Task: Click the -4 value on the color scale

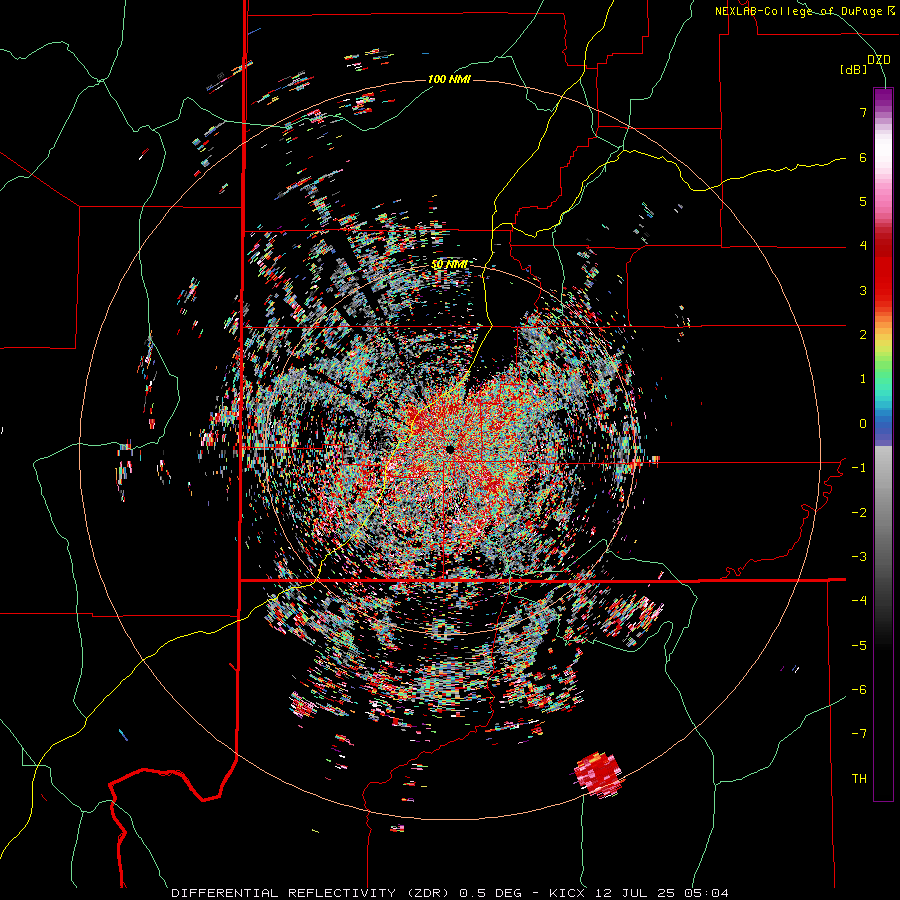Action: click(x=859, y=600)
